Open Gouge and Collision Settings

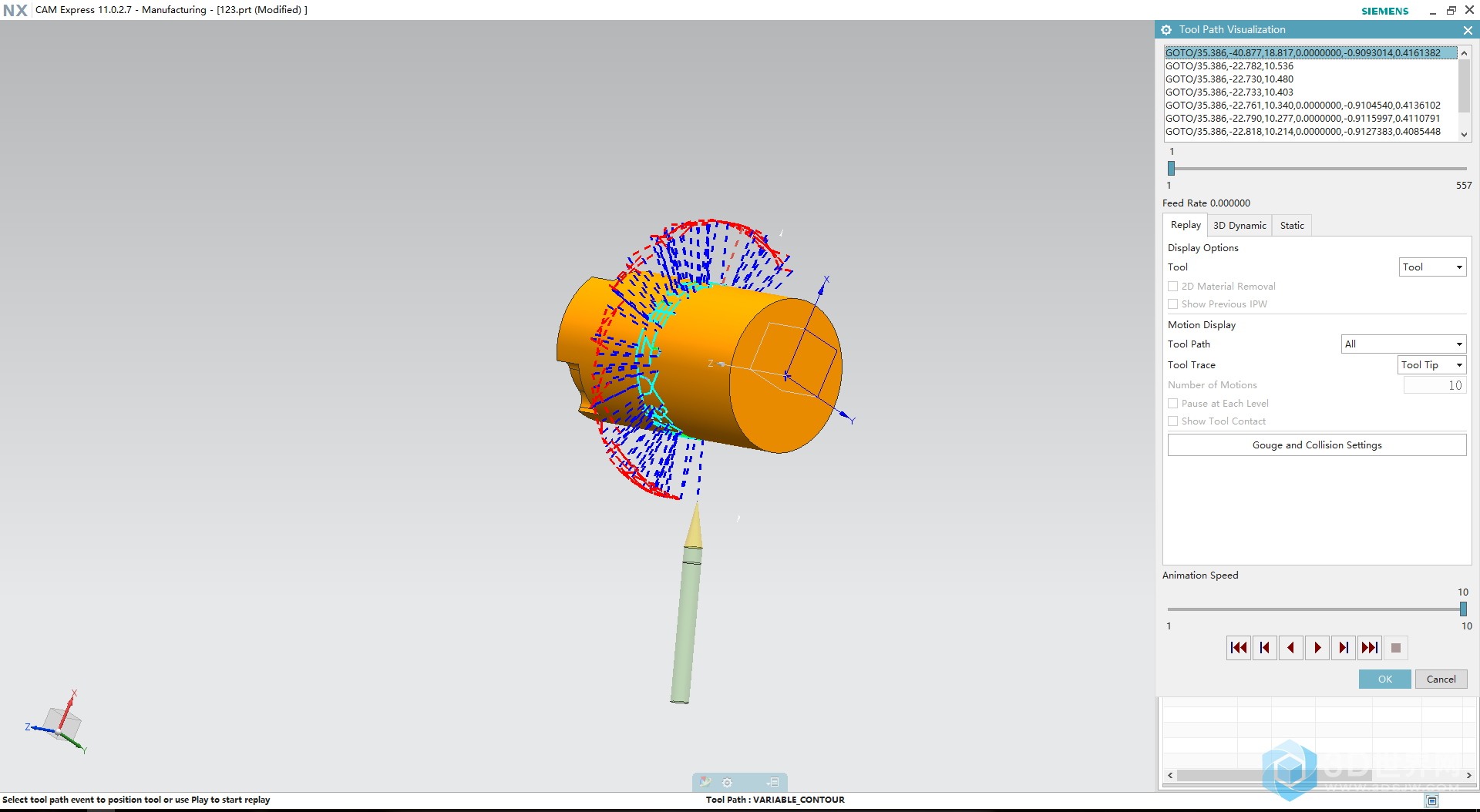(1317, 445)
